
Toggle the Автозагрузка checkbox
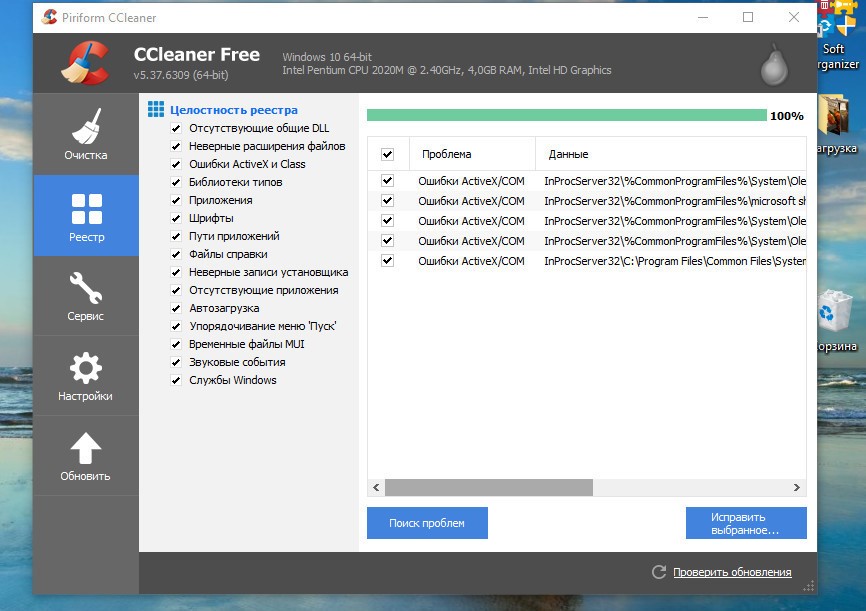click(176, 309)
